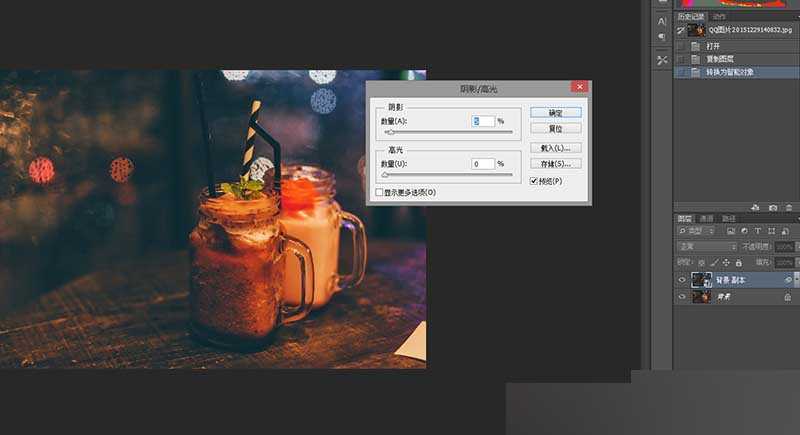Click the 存储(S)... save button
Viewport: 800px width, 435px height.
tap(556, 163)
